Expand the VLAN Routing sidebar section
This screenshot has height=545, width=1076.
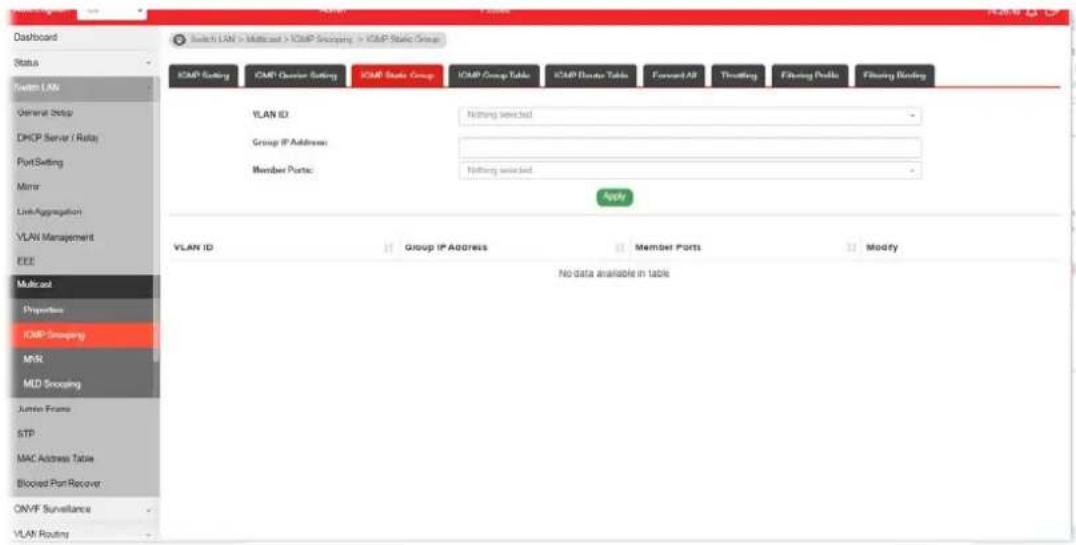[82, 533]
